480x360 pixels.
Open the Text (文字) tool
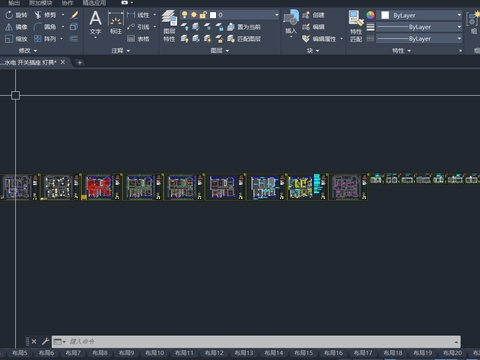pyautogui.click(x=95, y=23)
